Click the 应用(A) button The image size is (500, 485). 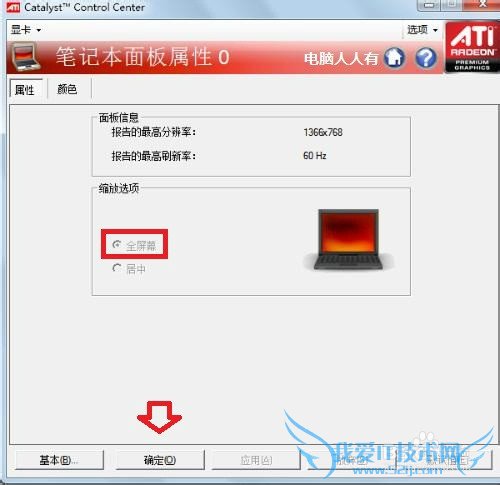coord(256,460)
